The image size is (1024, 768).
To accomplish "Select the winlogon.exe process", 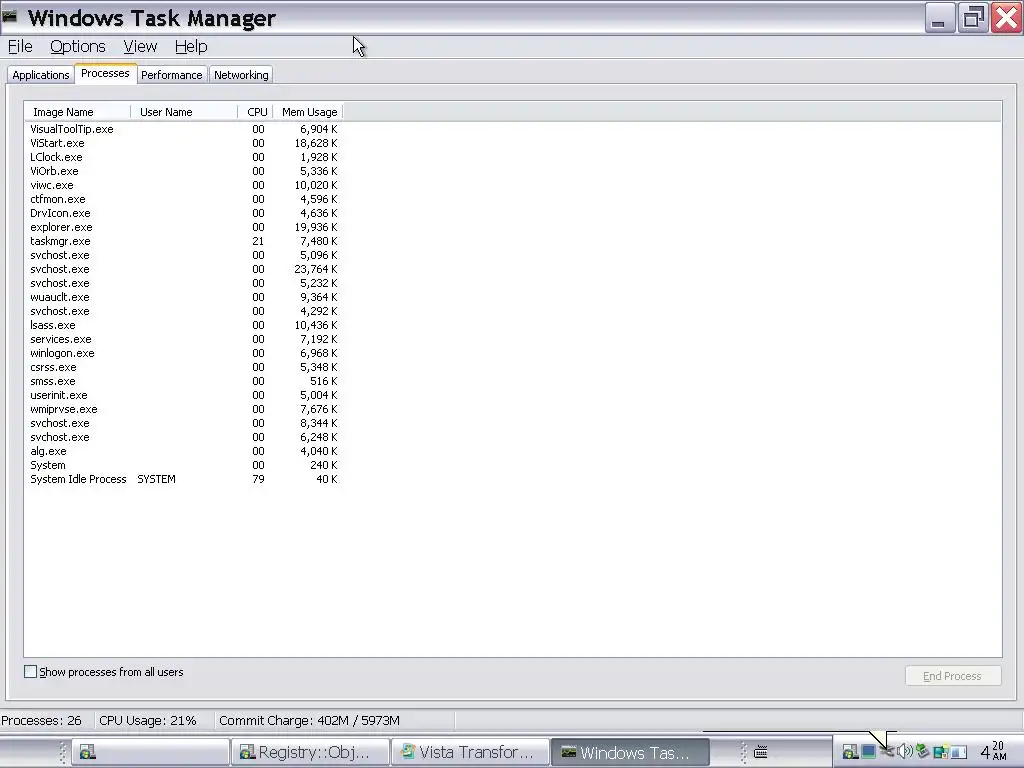I will (x=184, y=353).
